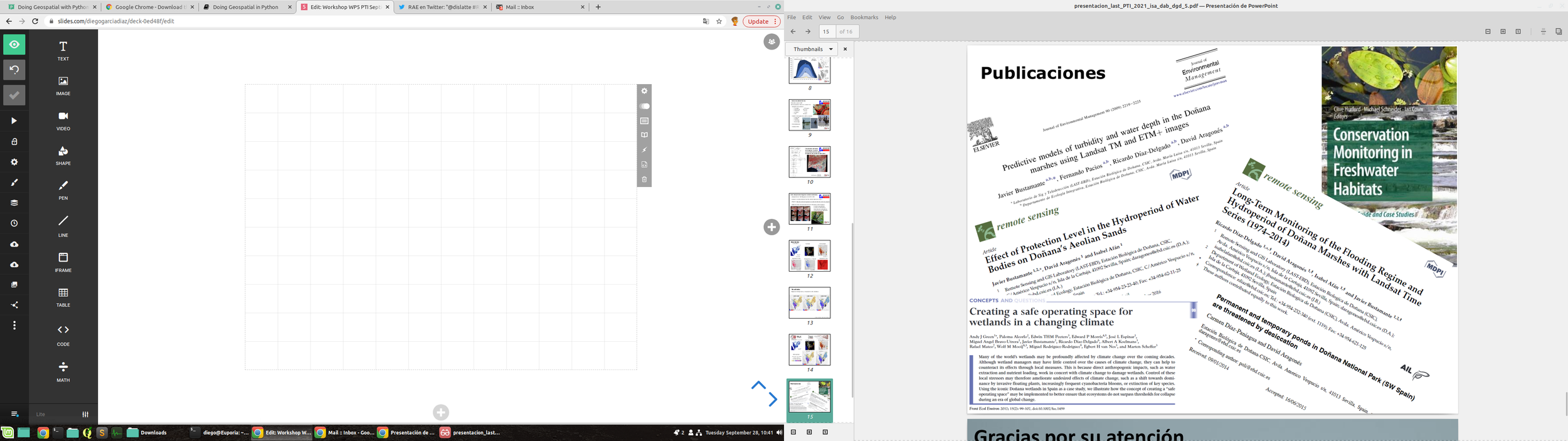The image size is (1568, 441).
Task: Open the media library icon in sidebar
Action: (14, 285)
